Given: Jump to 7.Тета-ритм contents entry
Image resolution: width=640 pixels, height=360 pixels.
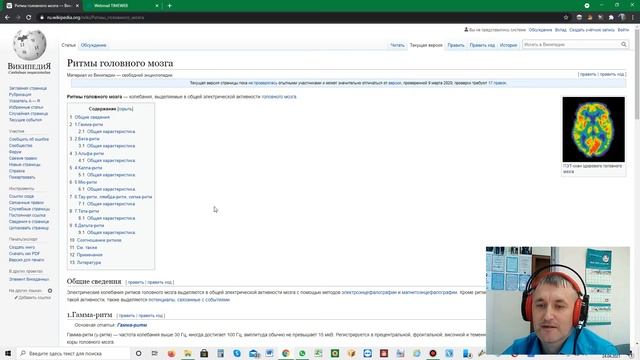Looking at the screenshot, I should pyautogui.click(x=87, y=211).
